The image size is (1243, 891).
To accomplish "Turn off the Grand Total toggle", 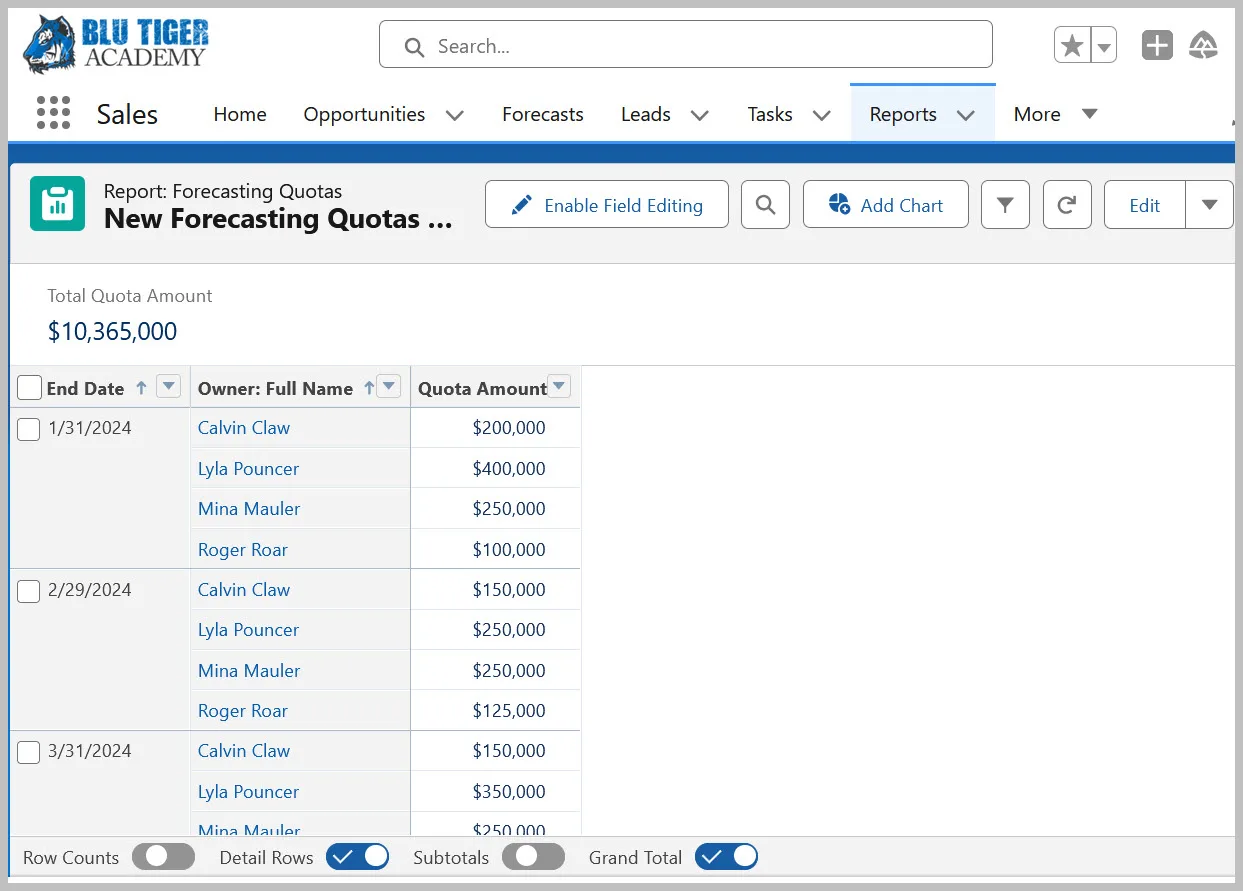I will click(x=726, y=857).
